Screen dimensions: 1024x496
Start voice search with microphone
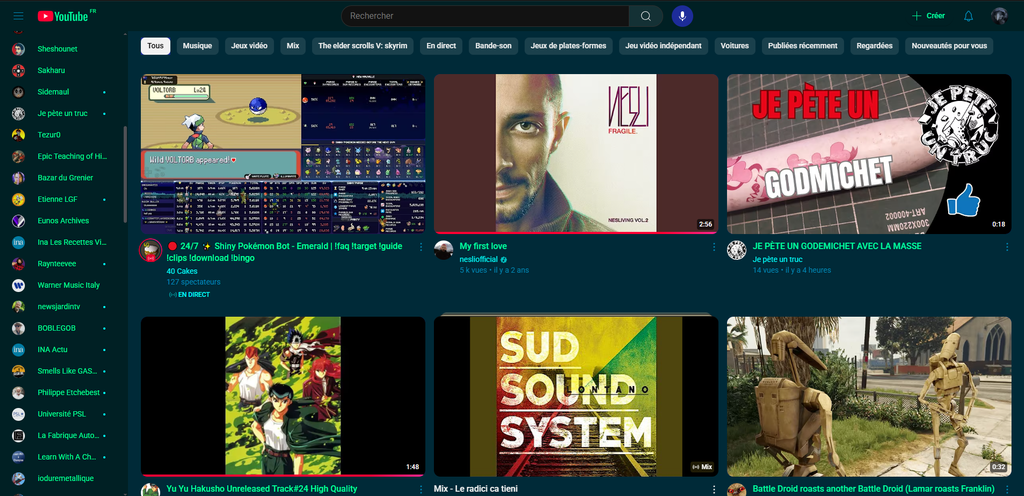point(682,16)
